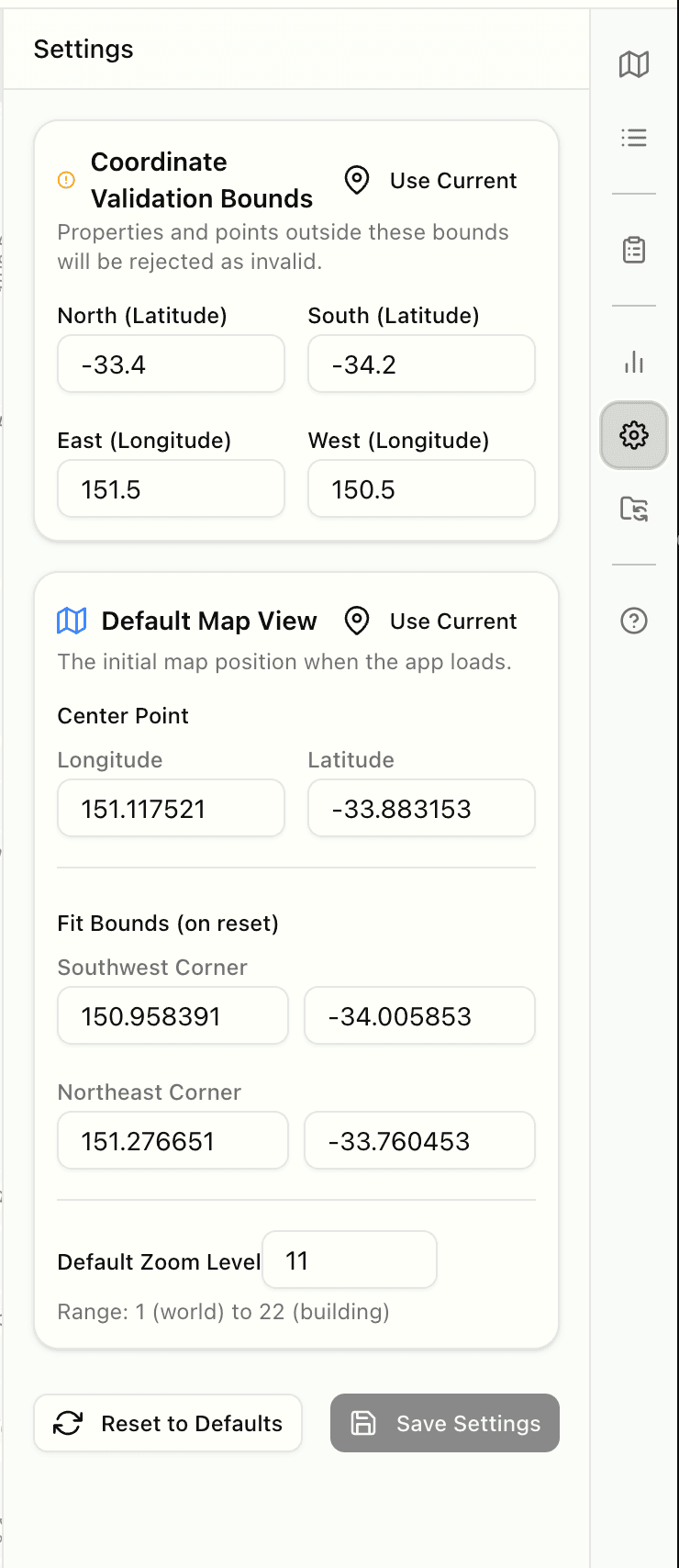Screen dimensions: 679x1568
Task: Click the Default Zoom Level field
Action: [349, 1260]
